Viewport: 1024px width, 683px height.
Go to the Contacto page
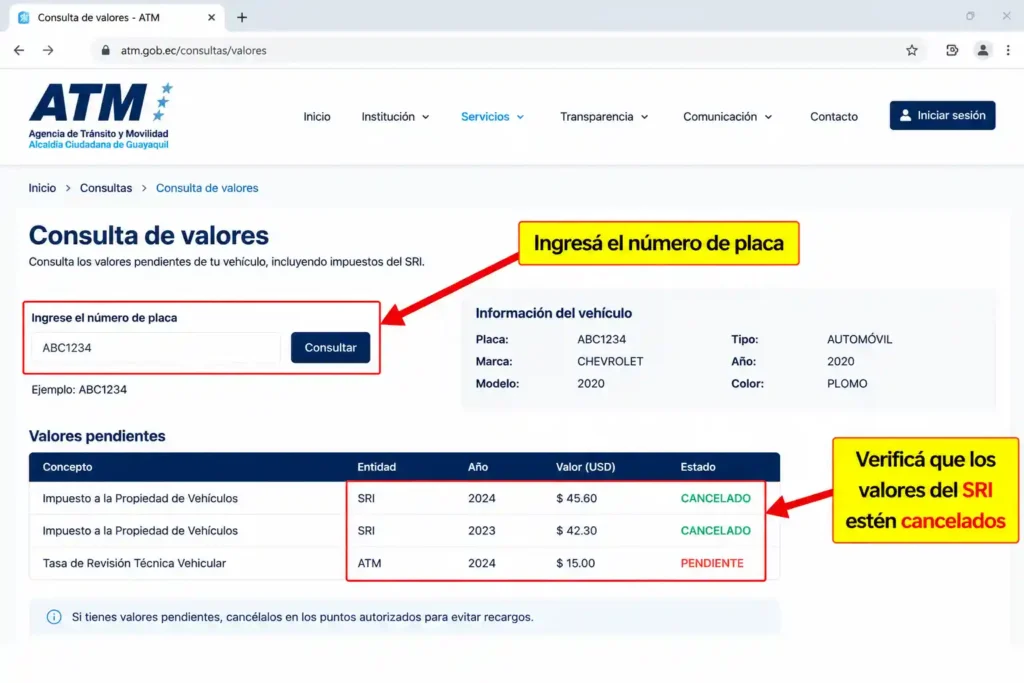(x=834, y=116)
